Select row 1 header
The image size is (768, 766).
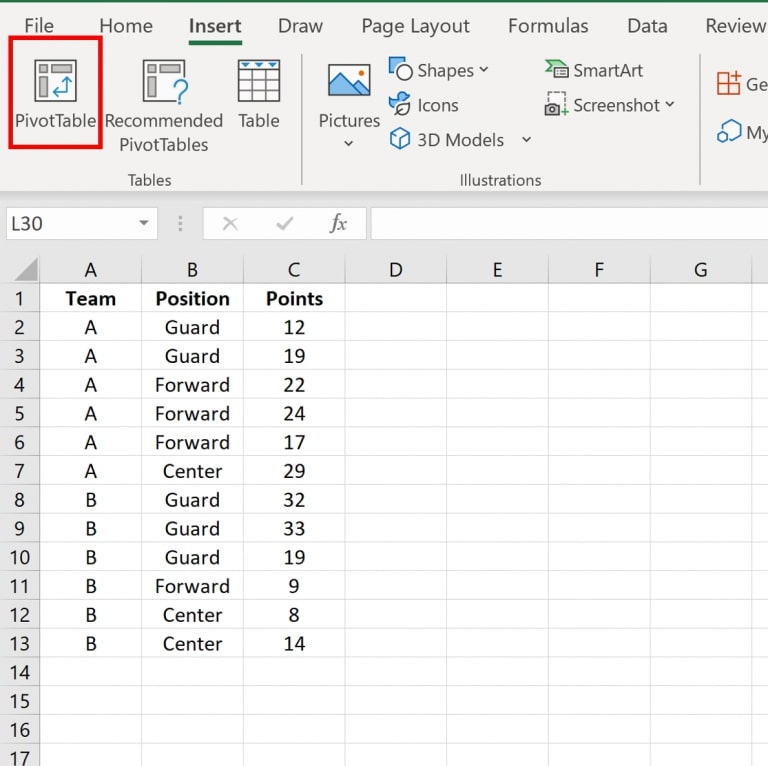click(20, 298)
